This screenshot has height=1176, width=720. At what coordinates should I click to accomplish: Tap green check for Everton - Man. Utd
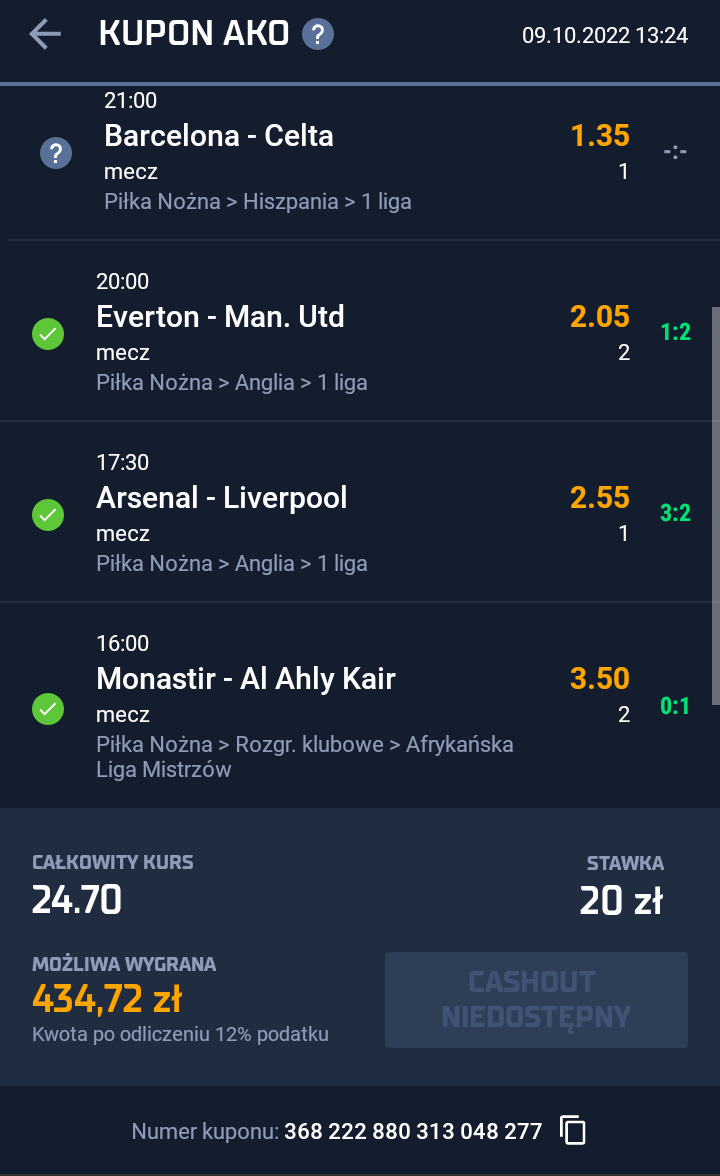coord(48,334)
